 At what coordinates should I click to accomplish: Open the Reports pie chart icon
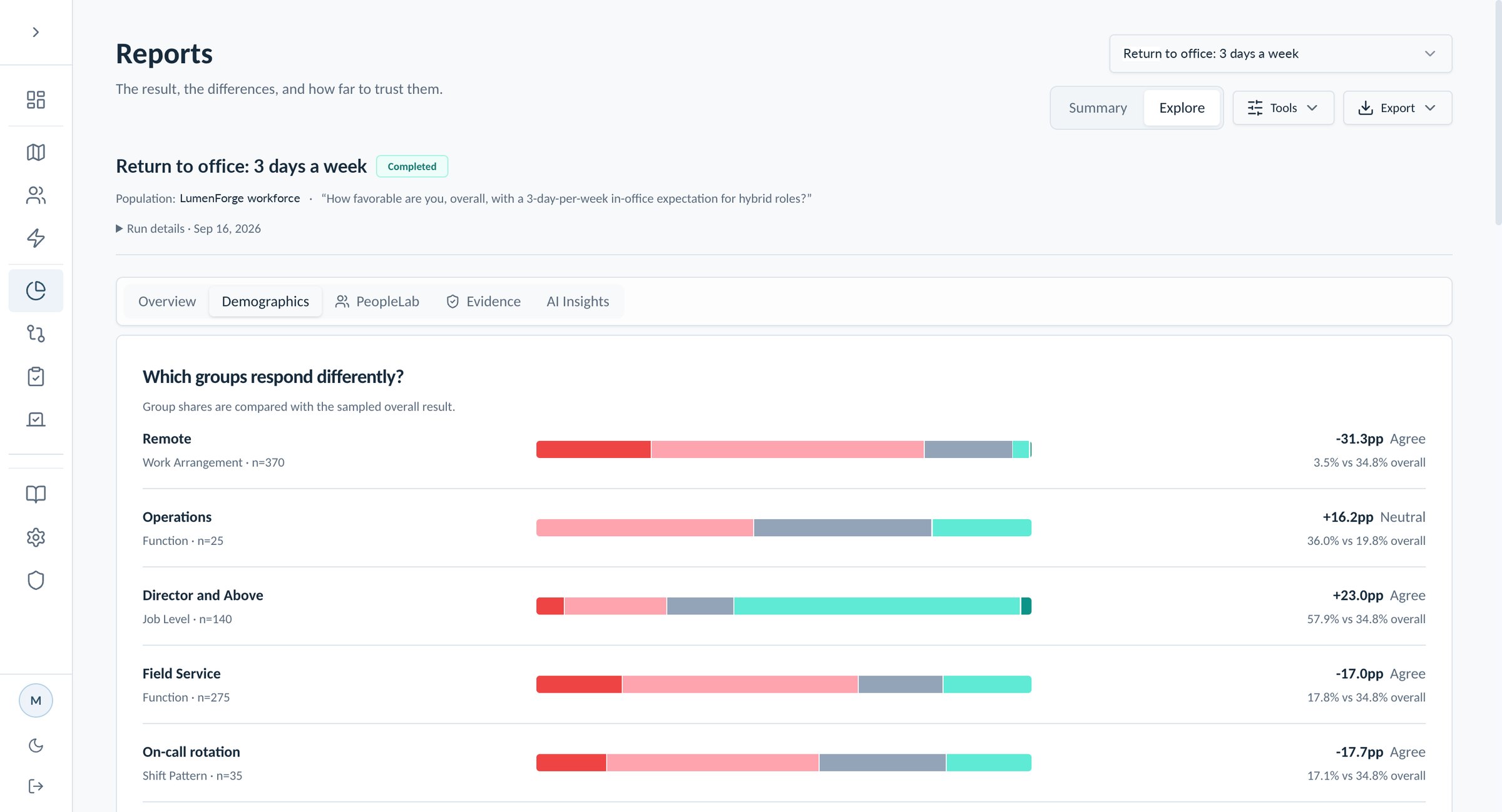pyautogui.click(x=36, y=291)
